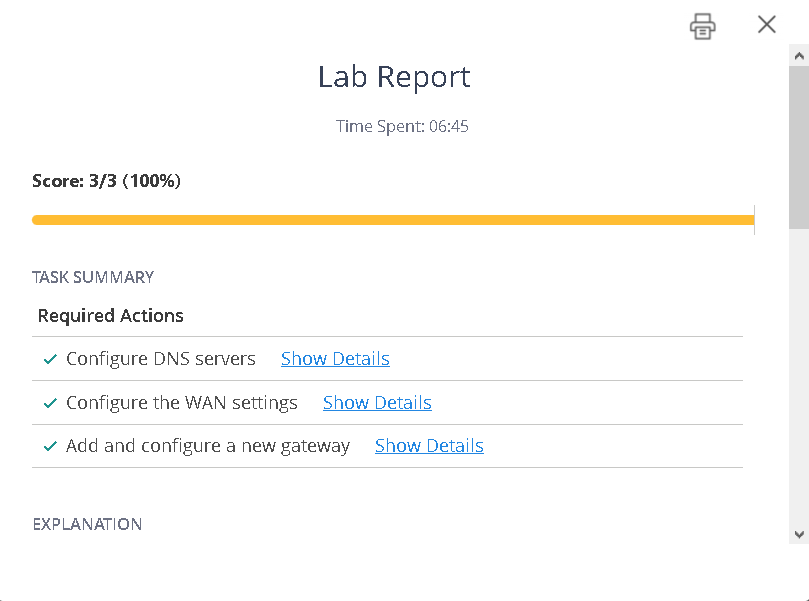Click checkmark icon beside Configure DNS servers

(x=50, y=360)
